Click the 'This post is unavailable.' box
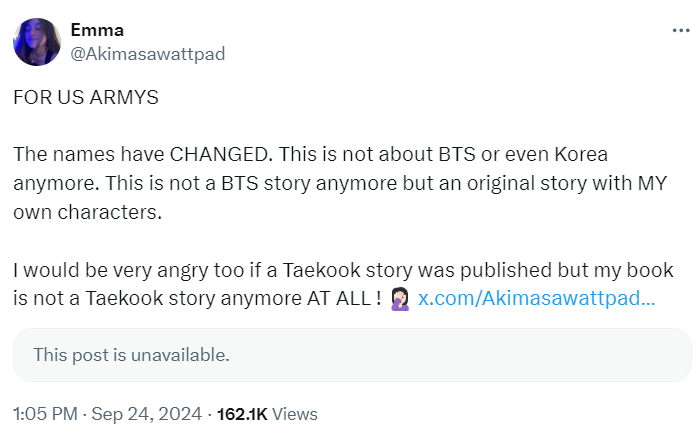 click(351, 354)
